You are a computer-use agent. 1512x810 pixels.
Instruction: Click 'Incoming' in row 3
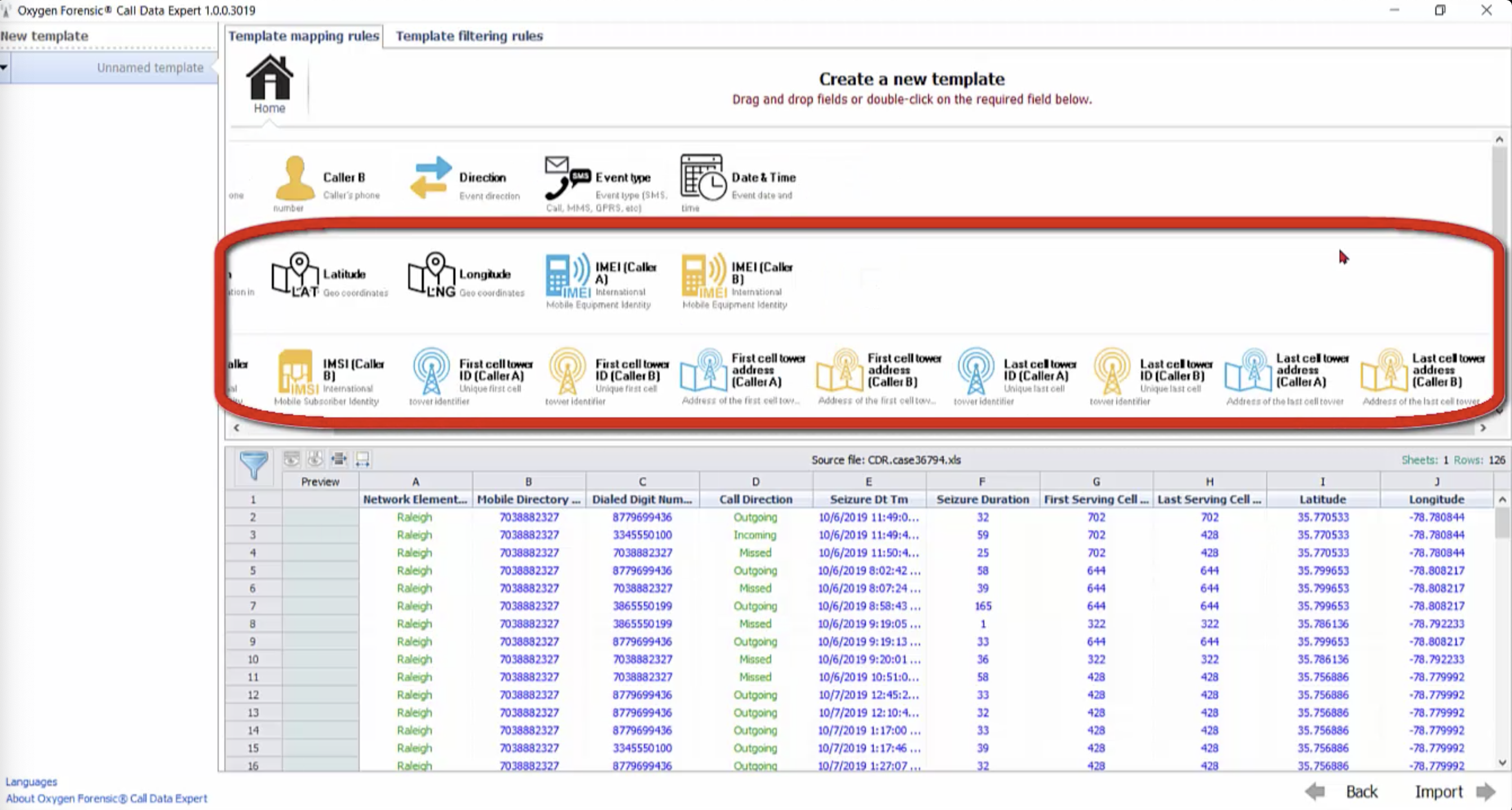pos(755,535)
